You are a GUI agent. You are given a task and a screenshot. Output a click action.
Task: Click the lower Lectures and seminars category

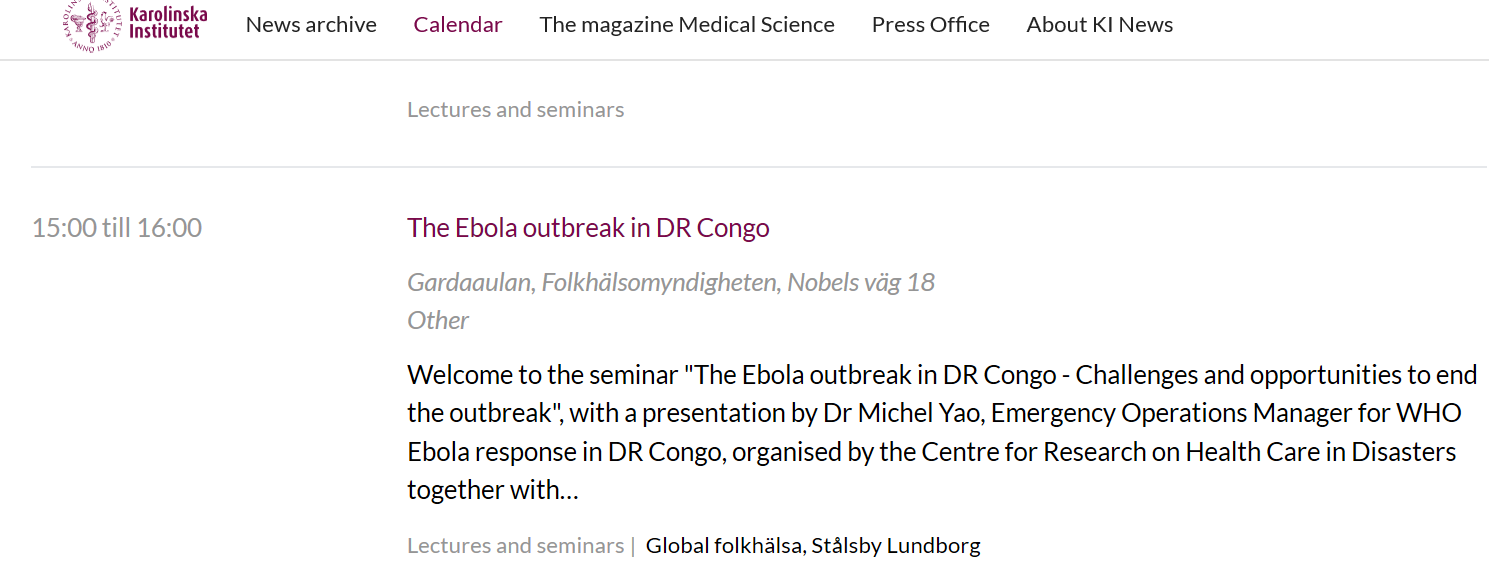[516, 546]
